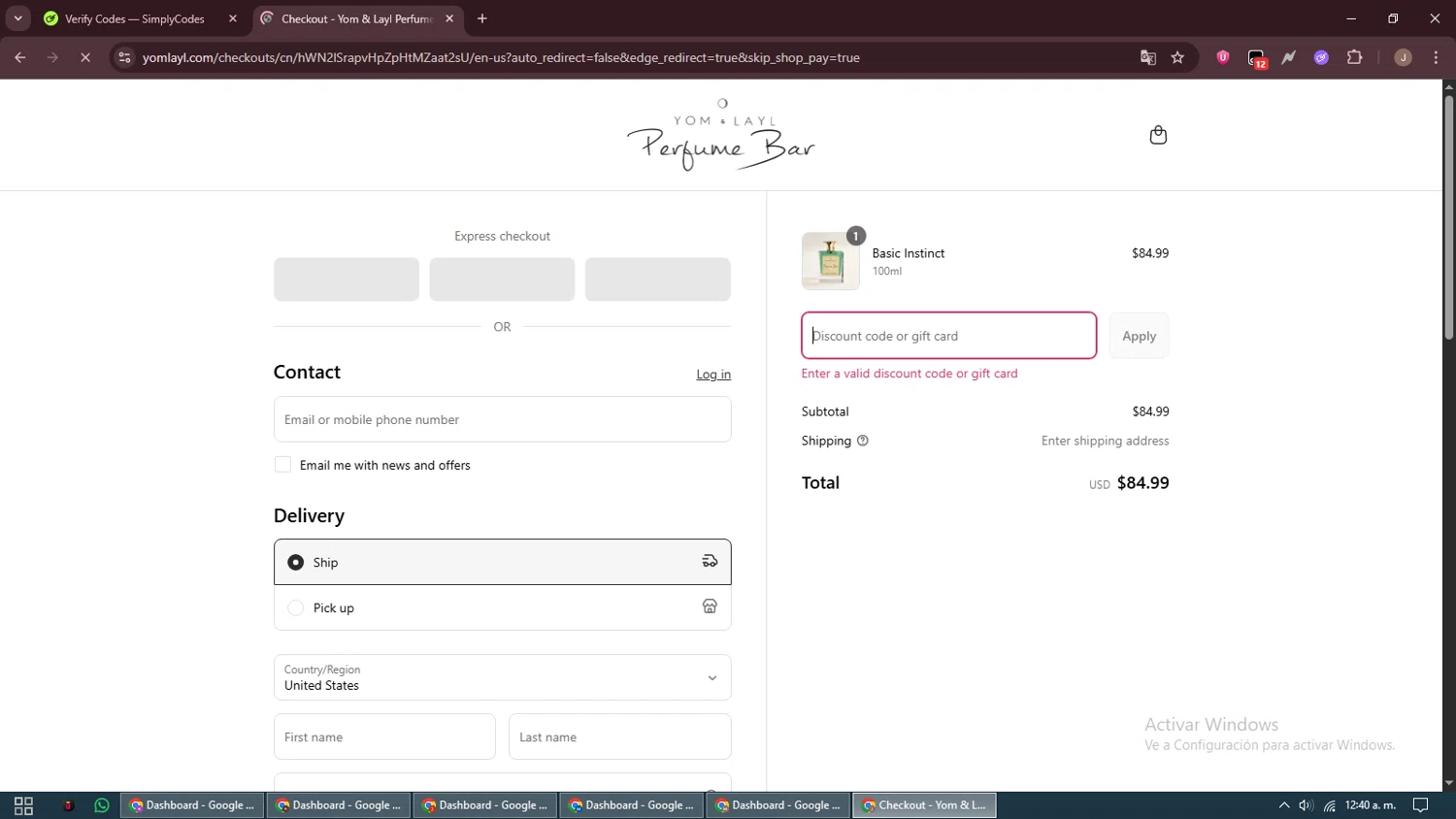
Task: Open the Windows notification center icon
Action: pyautogui.click(x=1420, y=805)
